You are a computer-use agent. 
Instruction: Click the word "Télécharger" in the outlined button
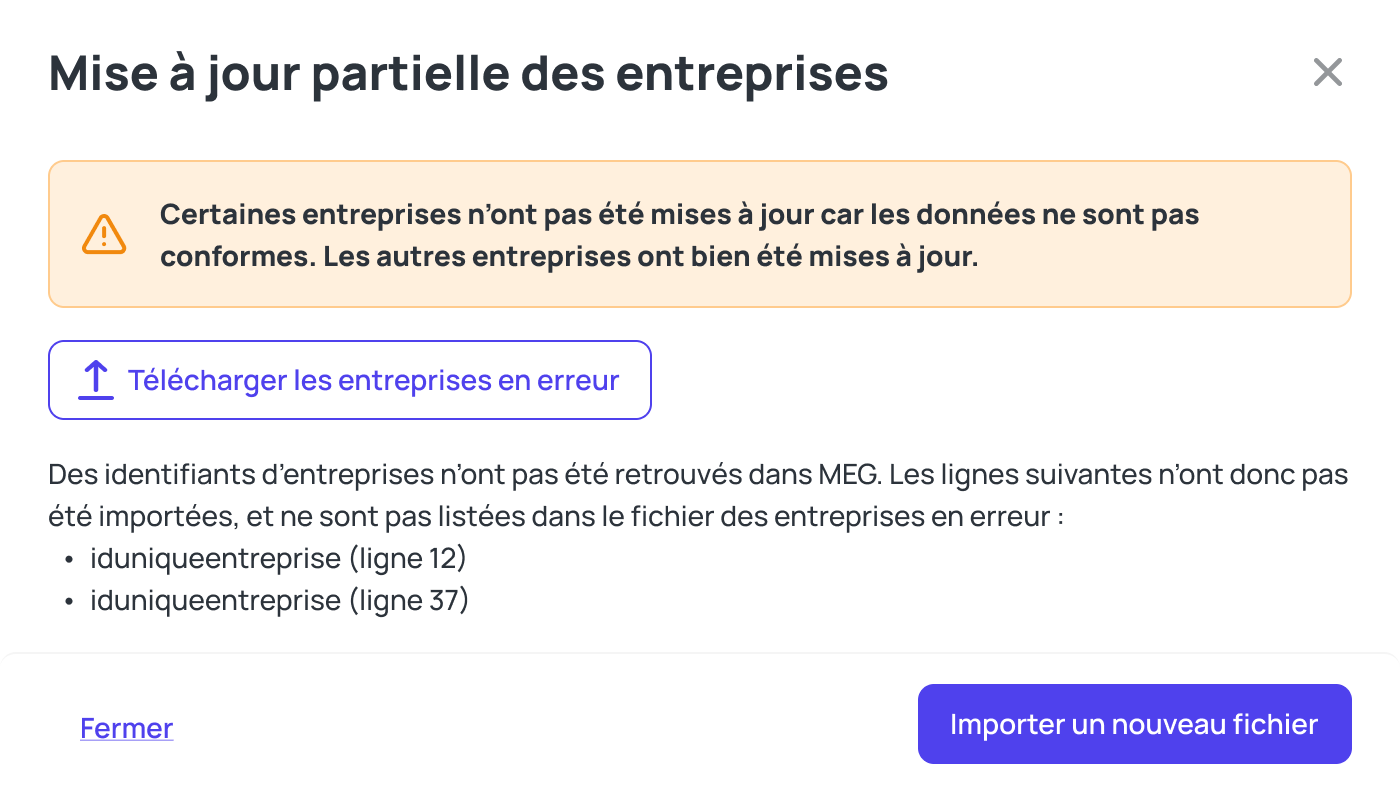pyautogui.click(x=206, y=380)
